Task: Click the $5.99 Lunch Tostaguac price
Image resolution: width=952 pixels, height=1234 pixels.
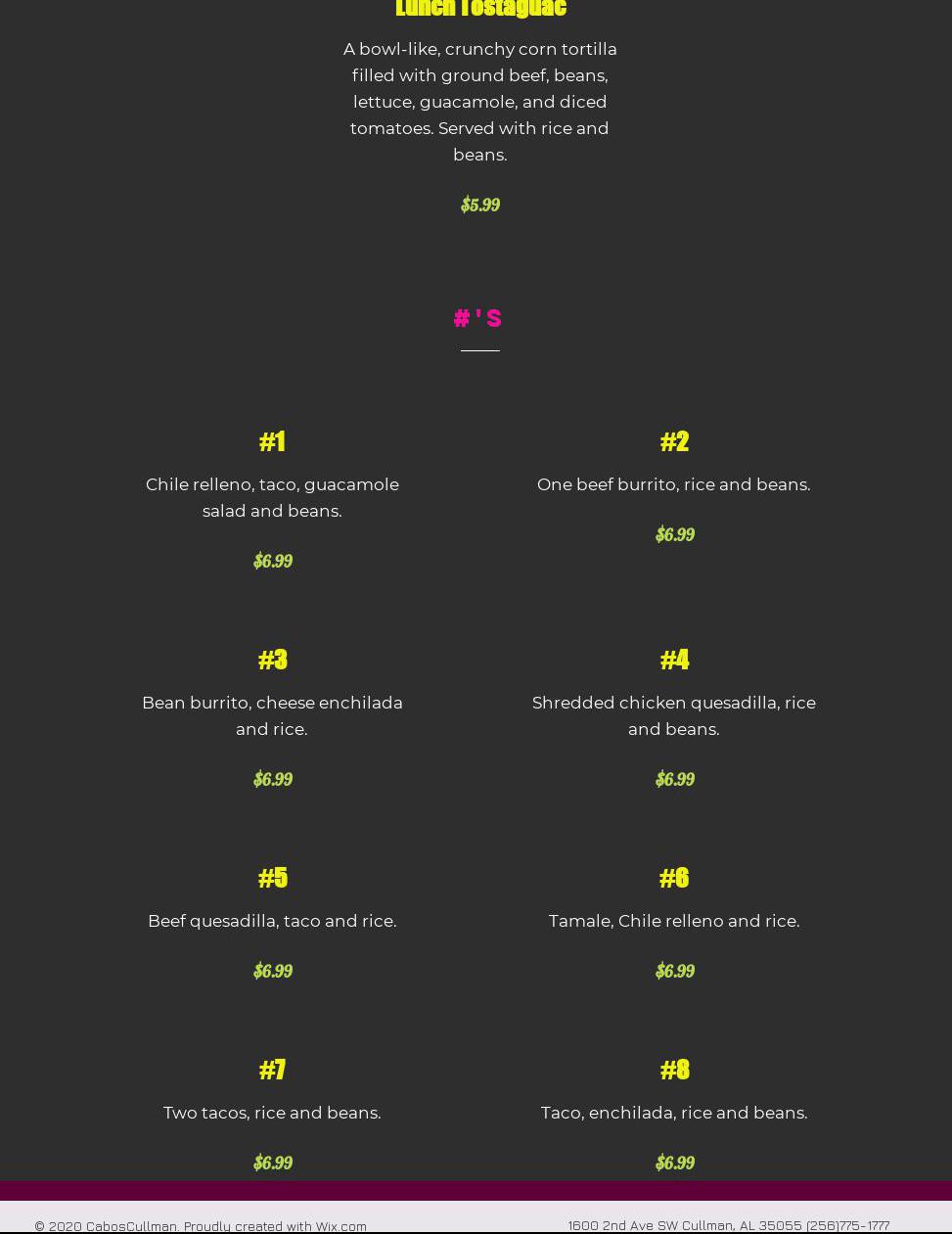Action: point(479,205)
